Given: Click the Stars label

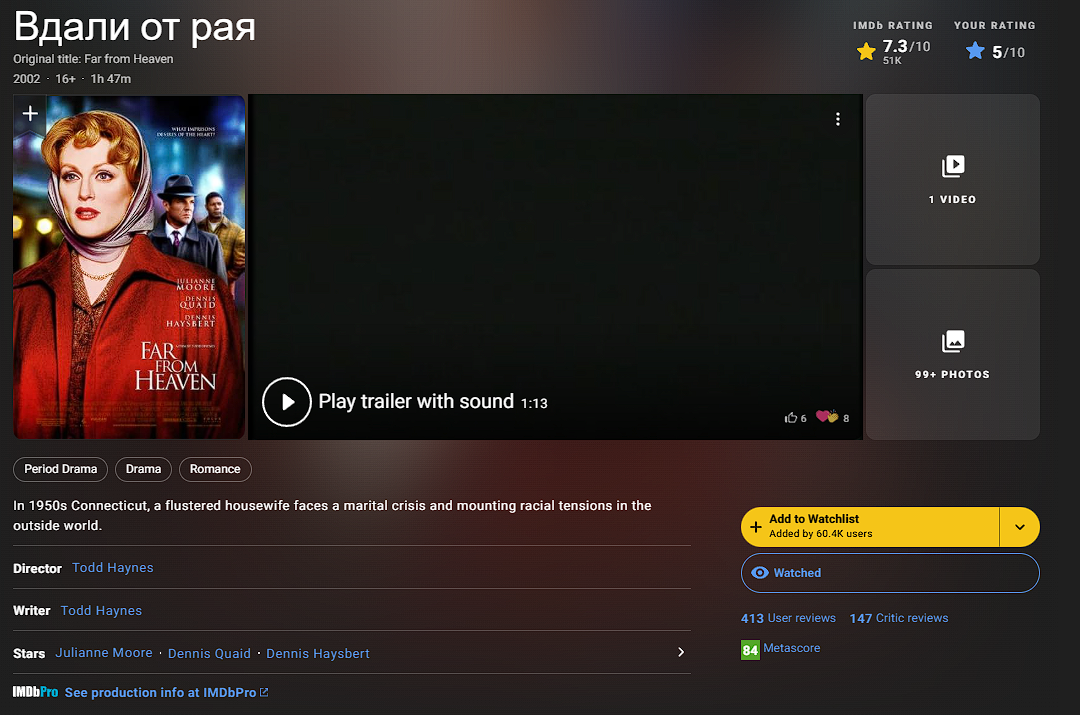Looking at the screenshot, I should (x=29, y=653).
